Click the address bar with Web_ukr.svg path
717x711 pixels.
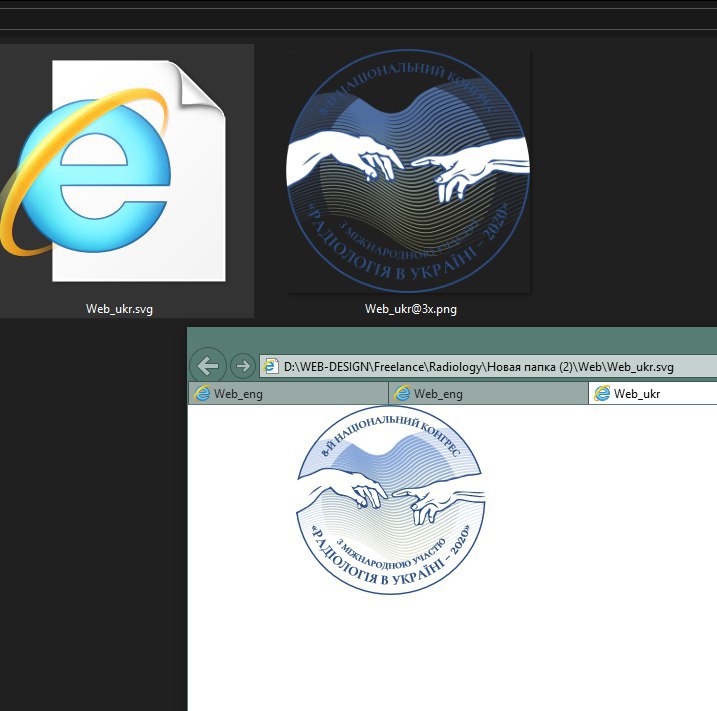(488, 366)
